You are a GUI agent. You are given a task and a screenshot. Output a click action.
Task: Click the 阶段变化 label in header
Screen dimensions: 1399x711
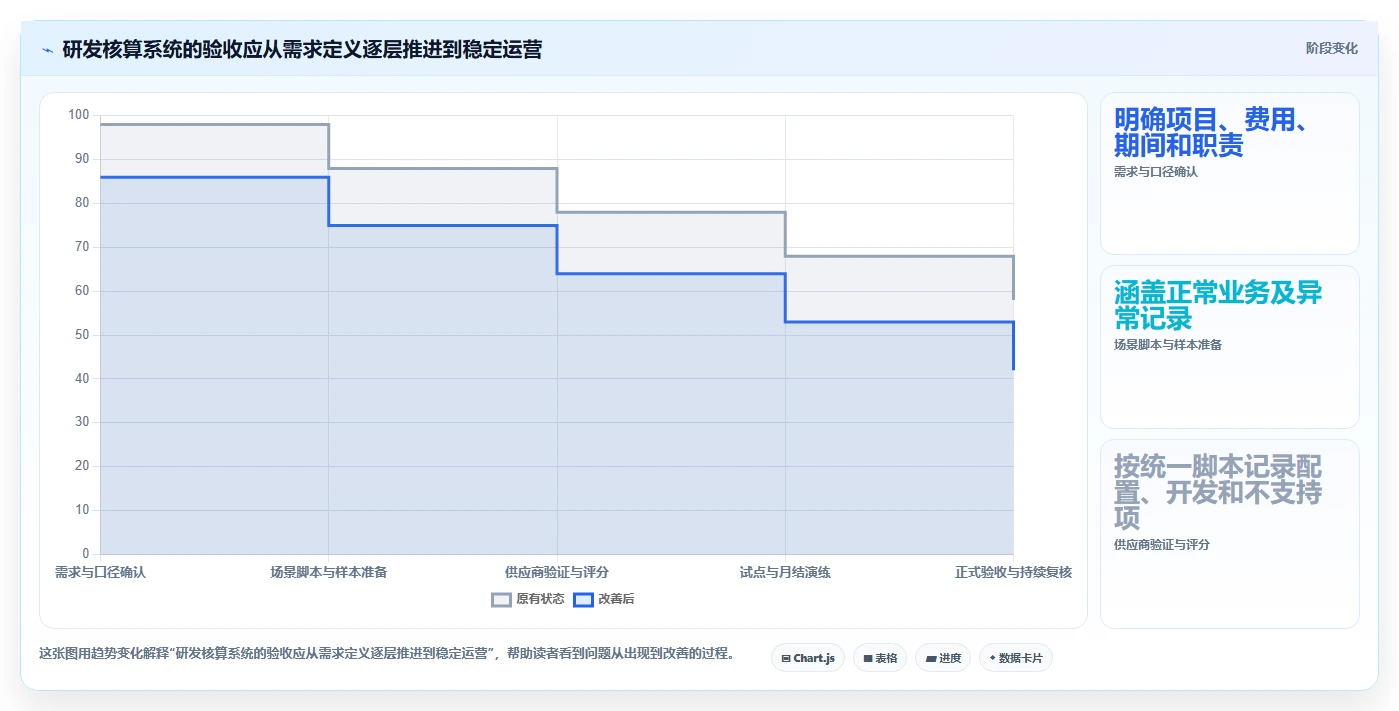(1332, 48)
